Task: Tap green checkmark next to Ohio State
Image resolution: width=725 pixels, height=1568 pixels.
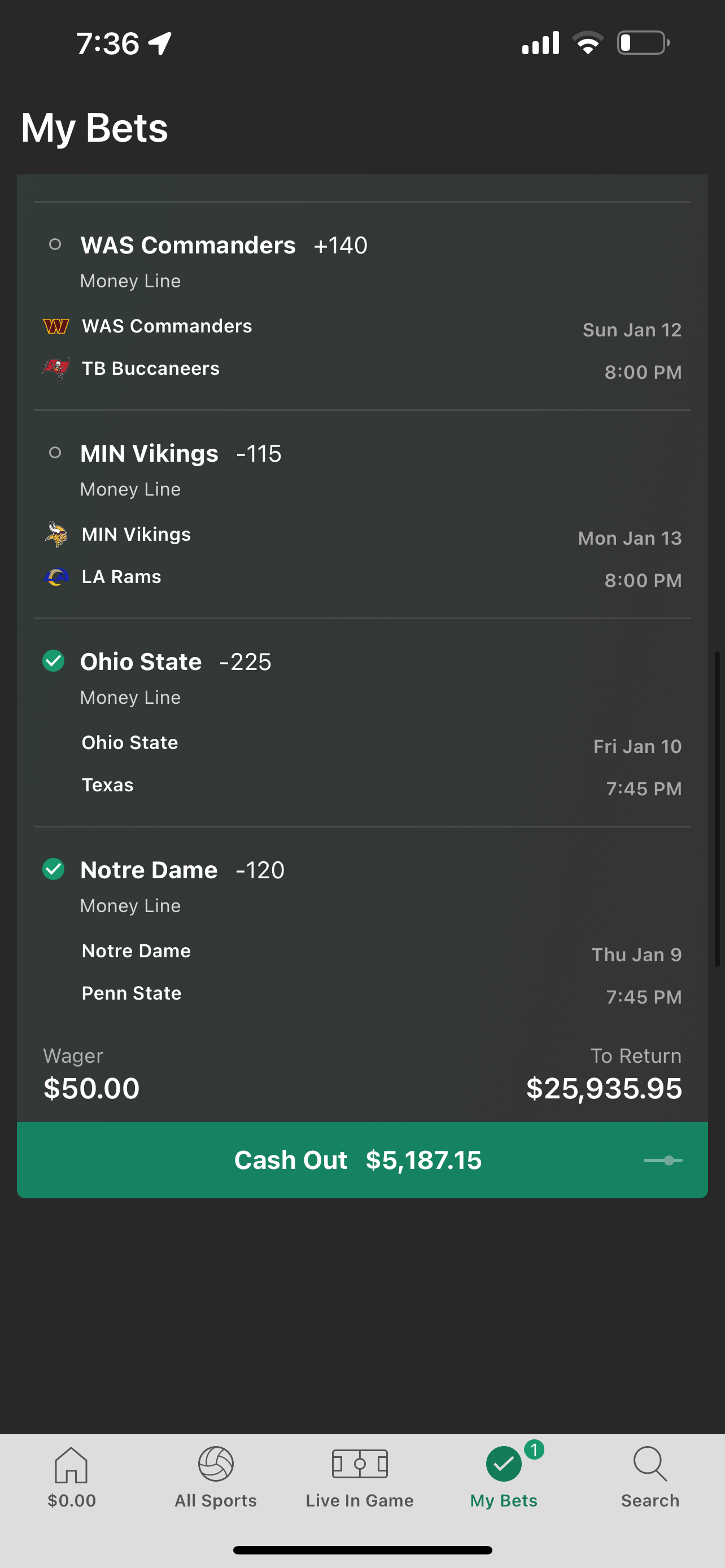Action: pos(54,661)
